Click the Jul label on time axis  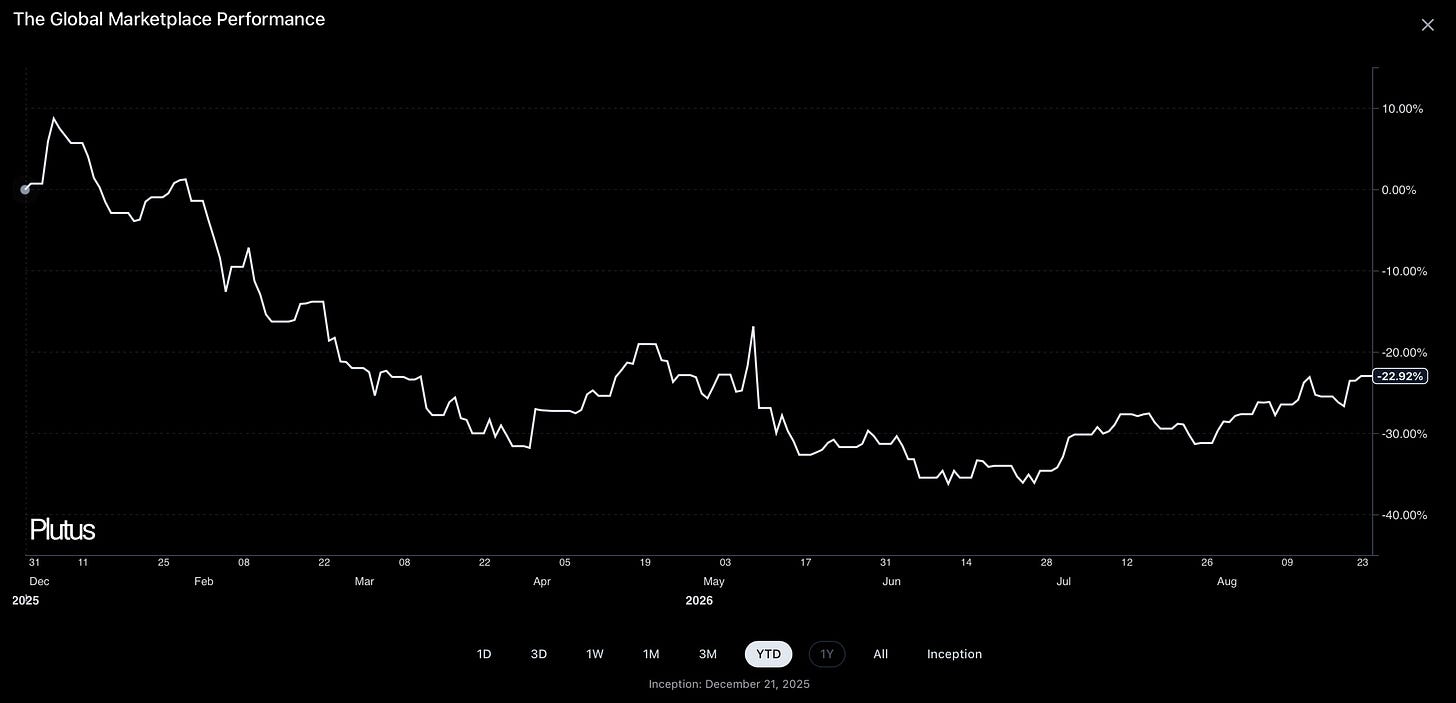click(1064, 581)
